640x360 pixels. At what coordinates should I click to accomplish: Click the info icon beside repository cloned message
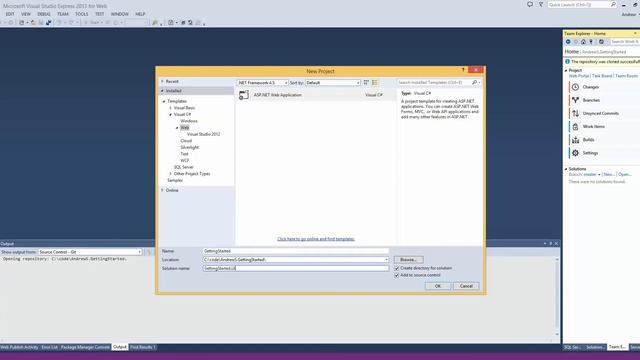coord(567,62)
